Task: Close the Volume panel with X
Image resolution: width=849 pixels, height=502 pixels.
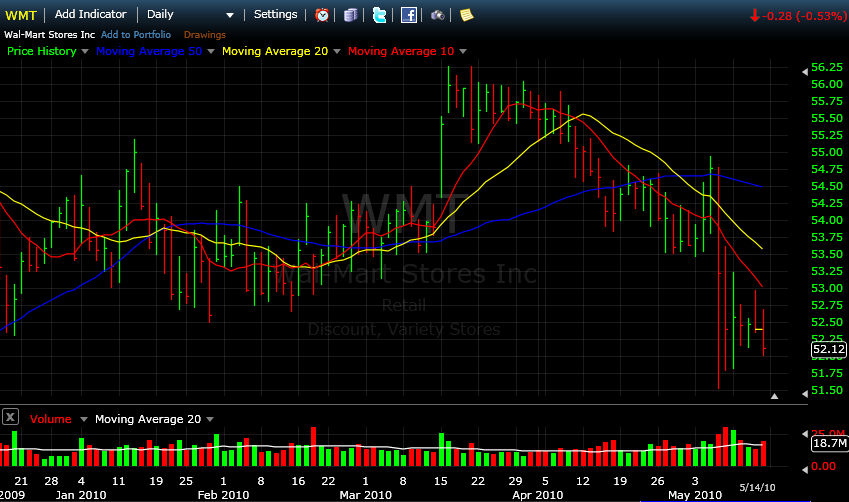Action: pyautogui.click(x=10, y=417)
